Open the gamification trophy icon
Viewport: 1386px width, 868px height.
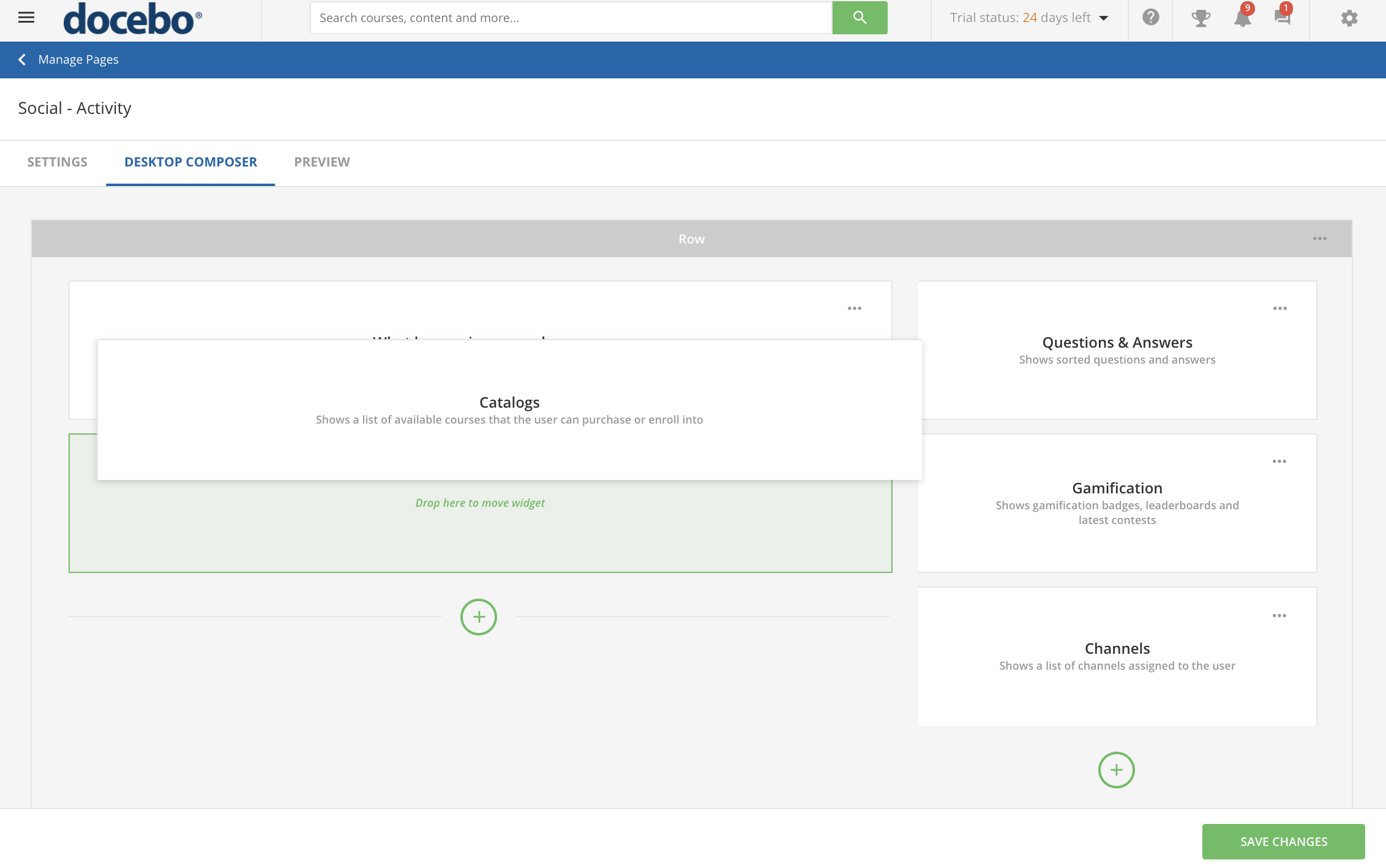tap(1201, 18)
